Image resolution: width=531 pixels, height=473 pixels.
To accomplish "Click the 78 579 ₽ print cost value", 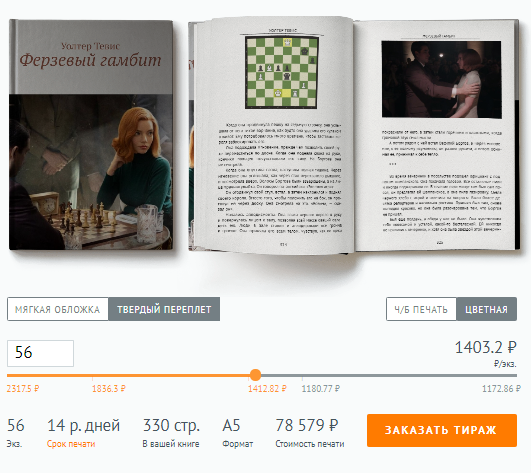I will (307, 425).
